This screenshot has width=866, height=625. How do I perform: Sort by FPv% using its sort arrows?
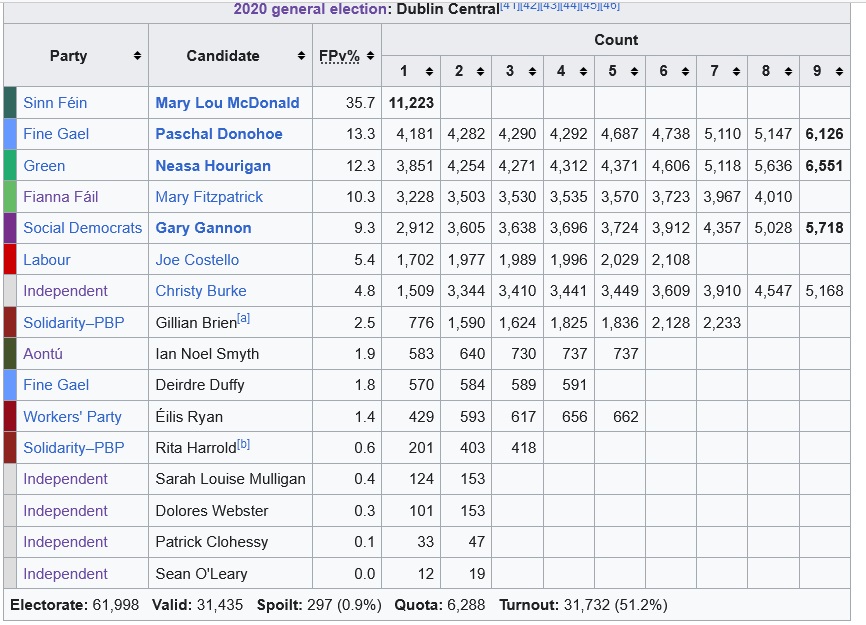coord(370,56)
